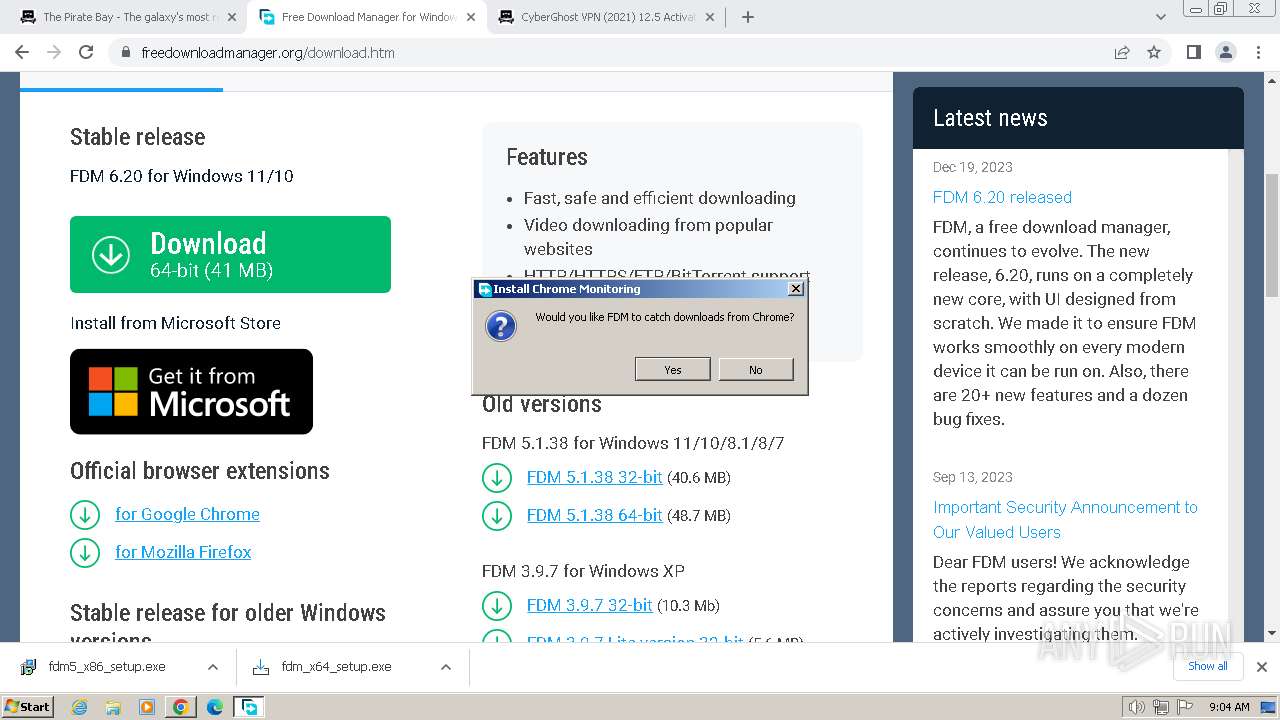The width and height of the screenshot is (1280, 720).
Task: Click Show all downloads
Action: click(x=1207, y=666)
